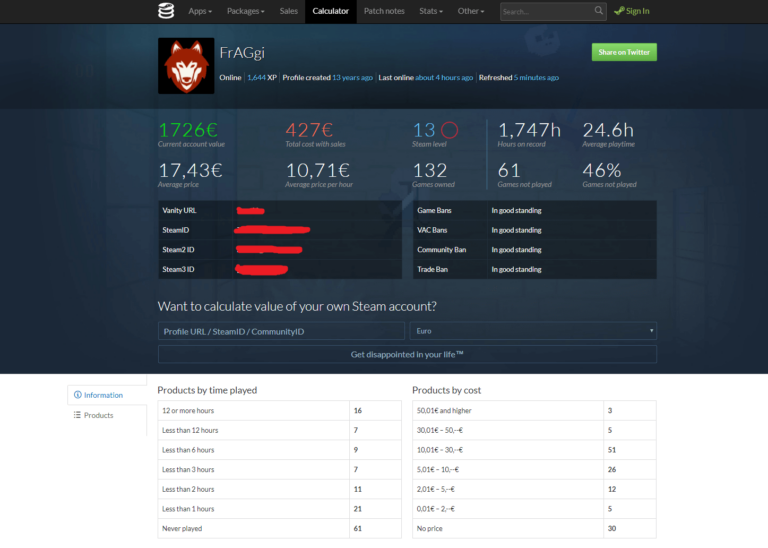The image size is (768, 548).
Task: Expand the Other dropdown menu
Action: [x=471, y=11]
